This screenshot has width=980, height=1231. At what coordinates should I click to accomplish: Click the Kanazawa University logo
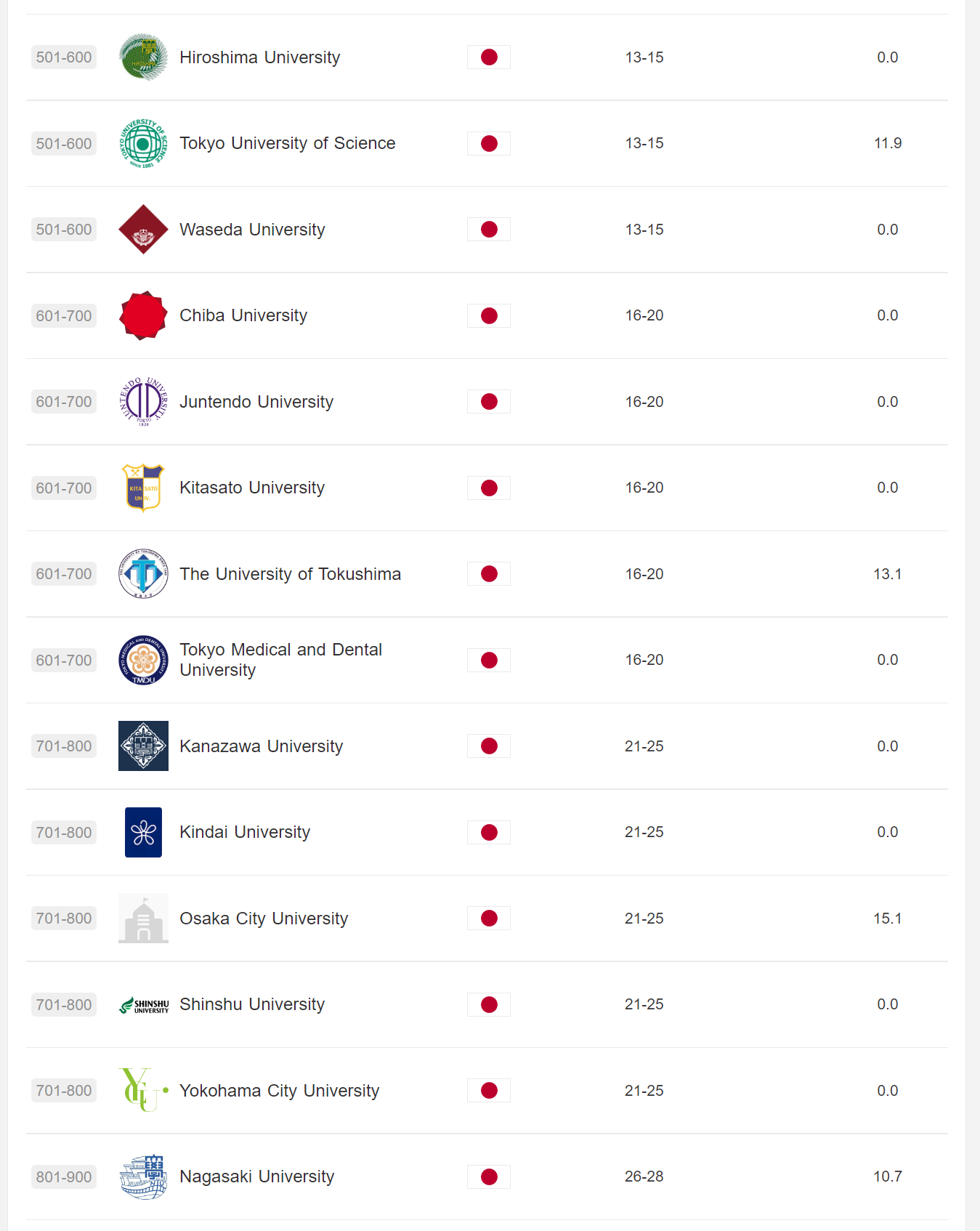[143, 746]
